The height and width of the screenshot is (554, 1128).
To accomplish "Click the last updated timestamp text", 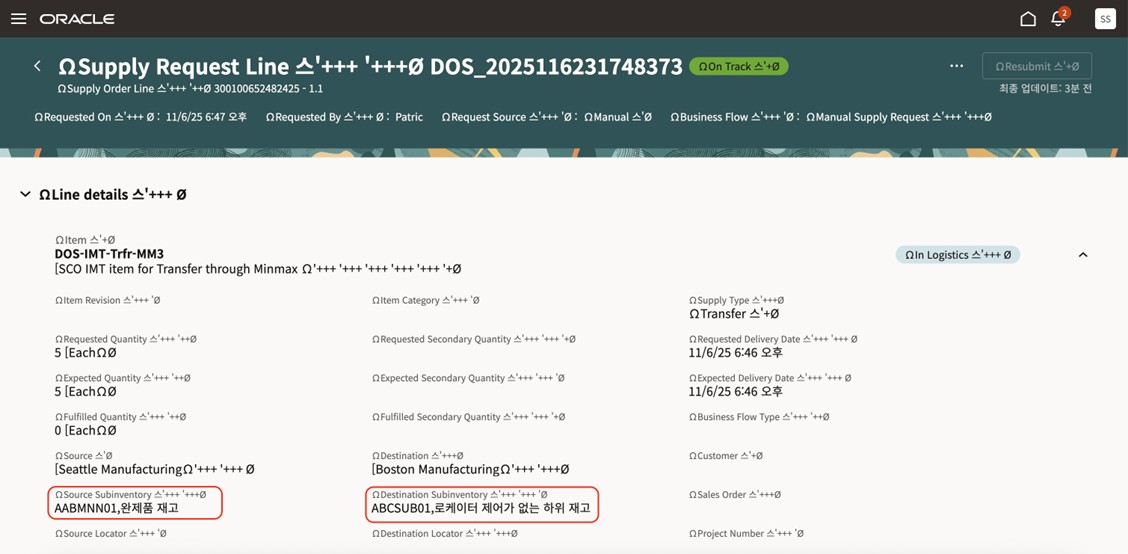I will [x=1045, y=88].
